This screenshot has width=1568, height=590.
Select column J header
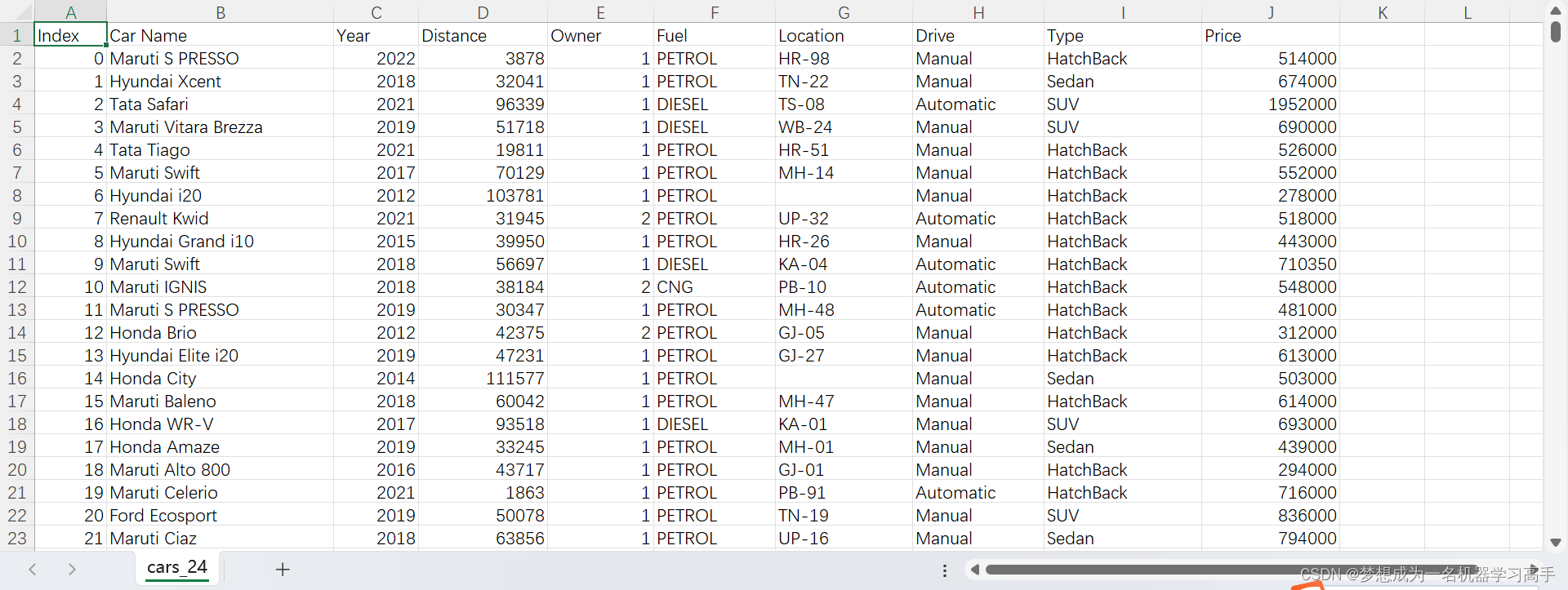1271,12
